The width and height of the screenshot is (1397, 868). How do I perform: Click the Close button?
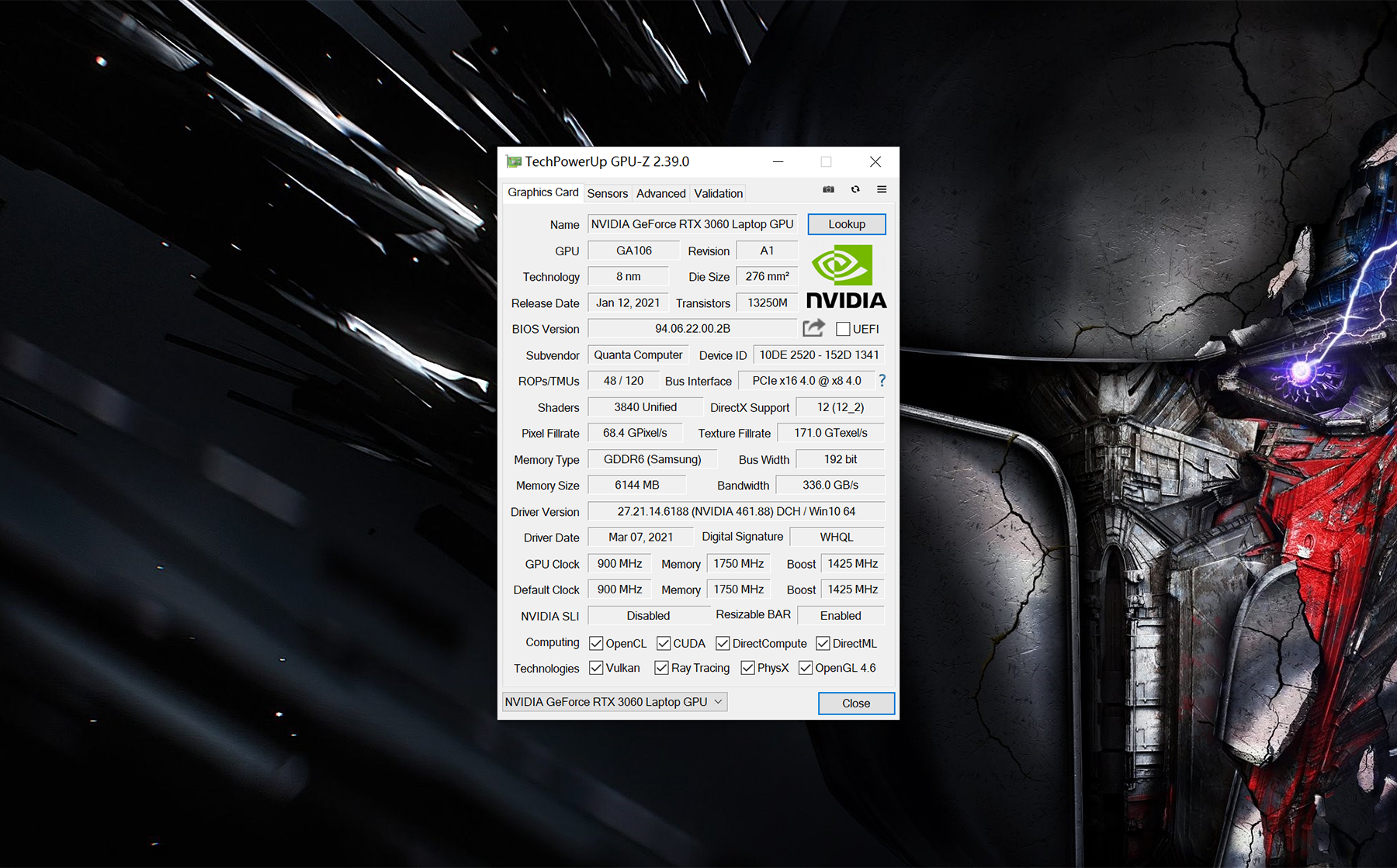pos(856,703)
